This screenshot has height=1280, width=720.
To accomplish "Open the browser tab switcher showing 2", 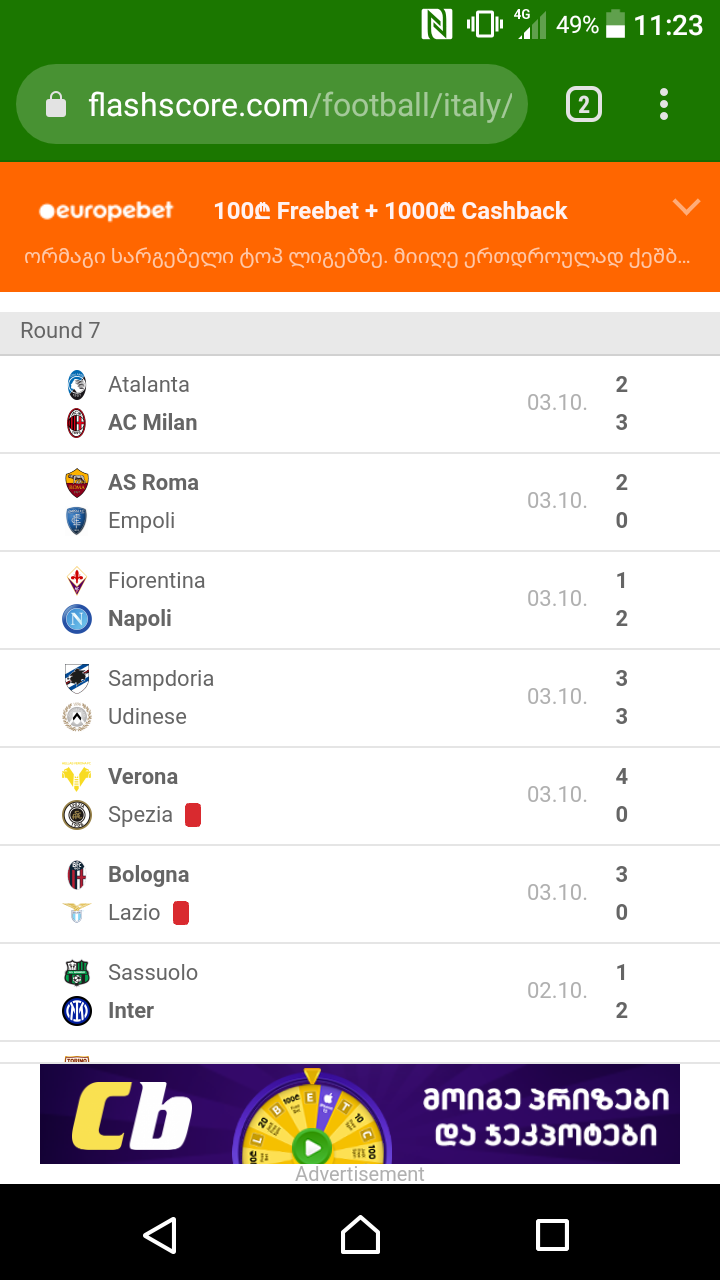I will (584, 104).
